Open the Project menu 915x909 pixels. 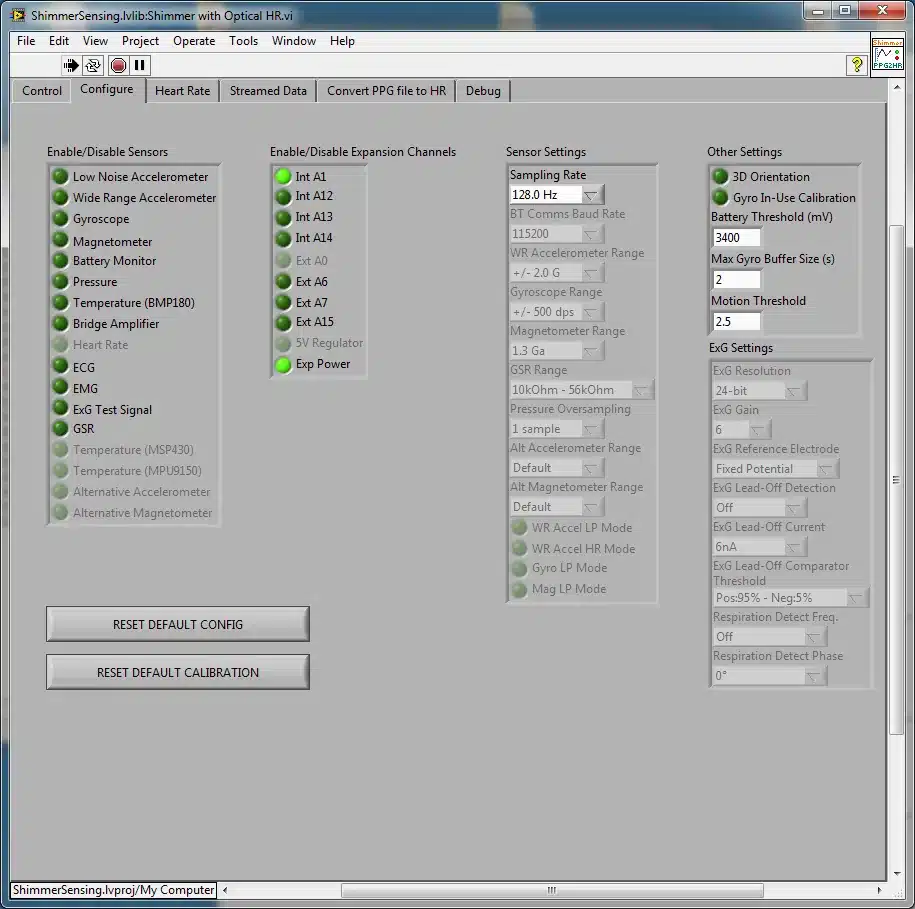[140, 41]
